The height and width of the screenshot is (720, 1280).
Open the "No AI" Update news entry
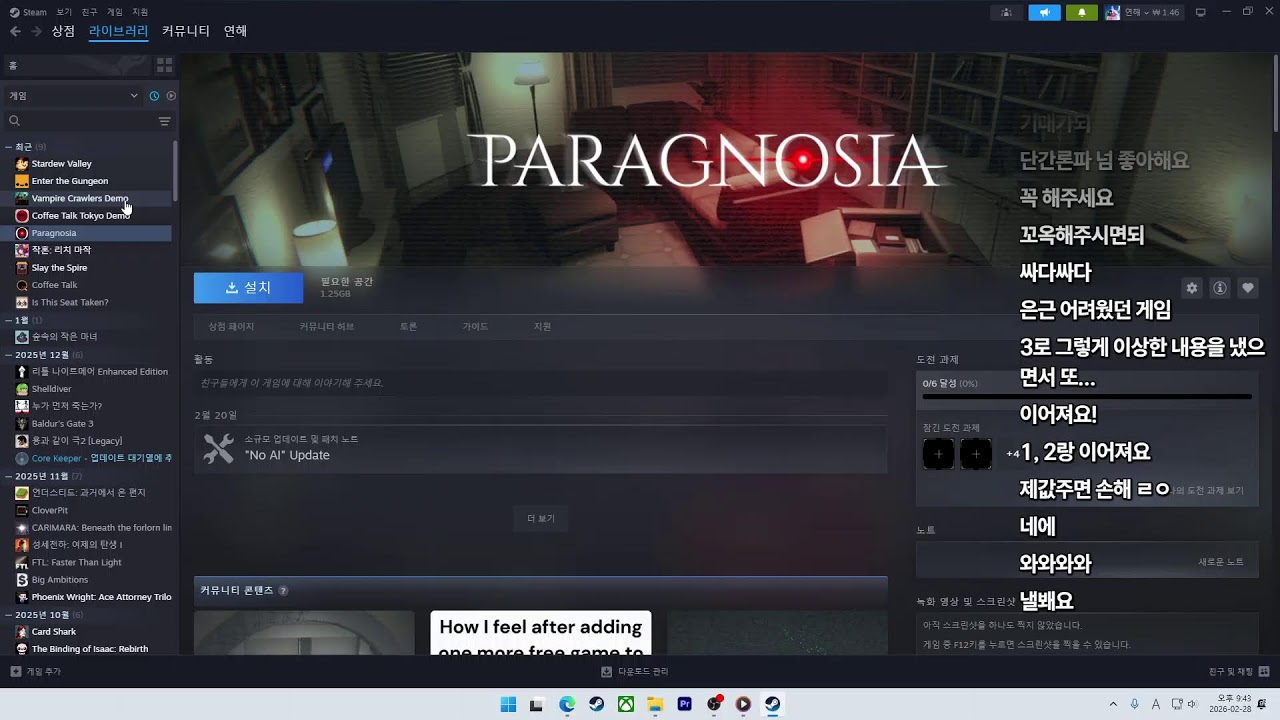[541, 449]
